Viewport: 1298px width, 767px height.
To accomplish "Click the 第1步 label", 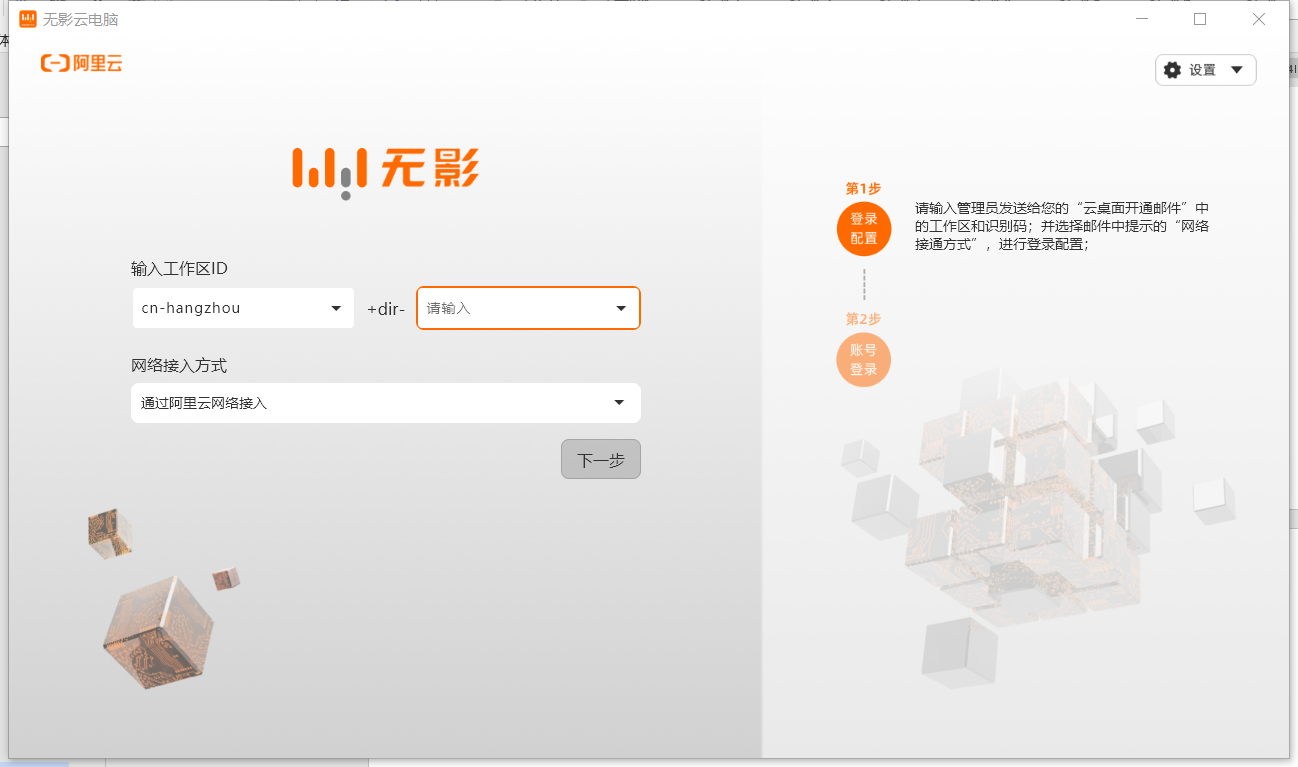I will coord(863,188).
